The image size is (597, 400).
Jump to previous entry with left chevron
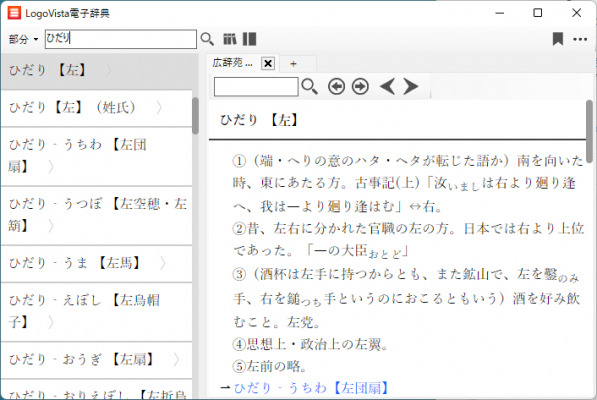coord(388,87)
